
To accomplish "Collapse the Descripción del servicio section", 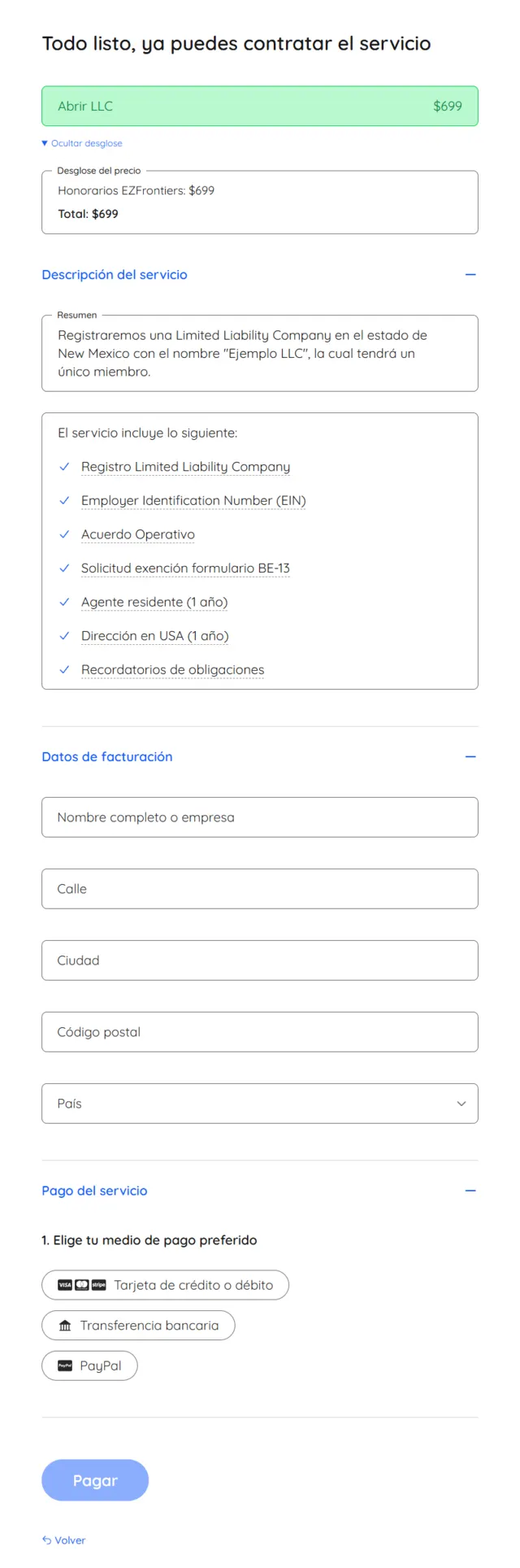I will [x=470, y=274].
